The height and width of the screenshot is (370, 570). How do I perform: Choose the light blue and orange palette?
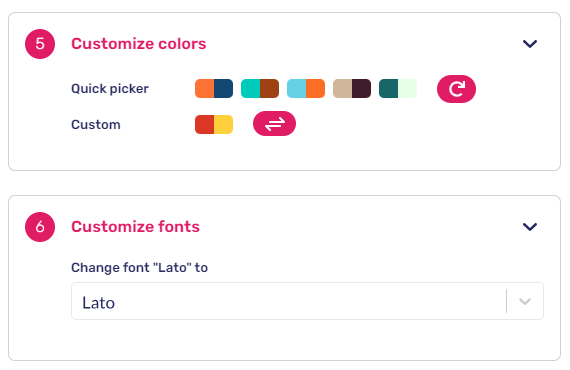[x=306, y=89]
